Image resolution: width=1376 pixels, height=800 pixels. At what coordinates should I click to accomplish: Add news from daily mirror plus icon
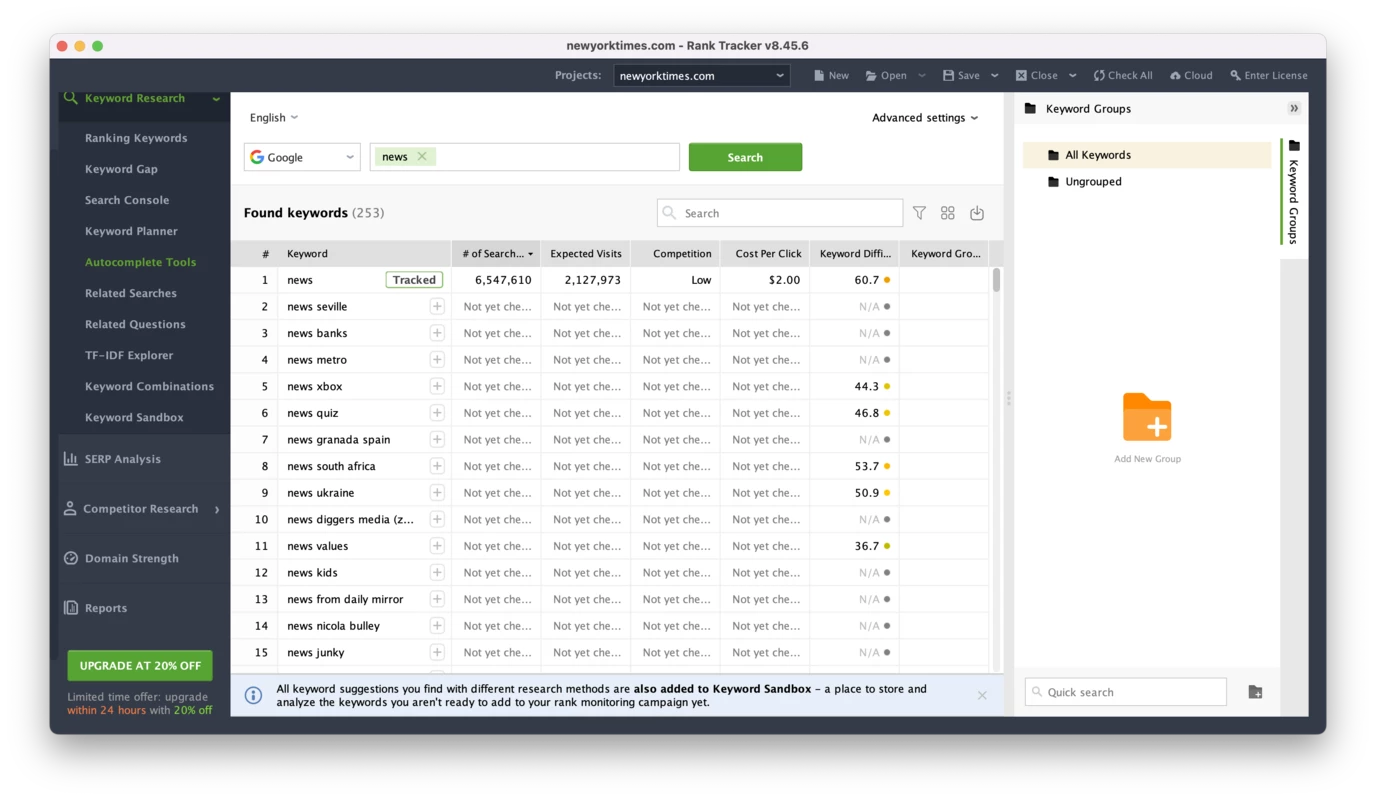tap(437, 599)
